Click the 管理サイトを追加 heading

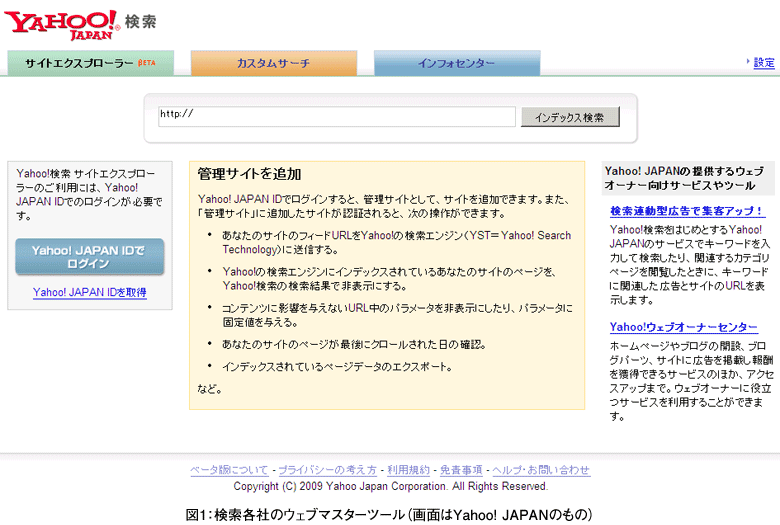249,174
